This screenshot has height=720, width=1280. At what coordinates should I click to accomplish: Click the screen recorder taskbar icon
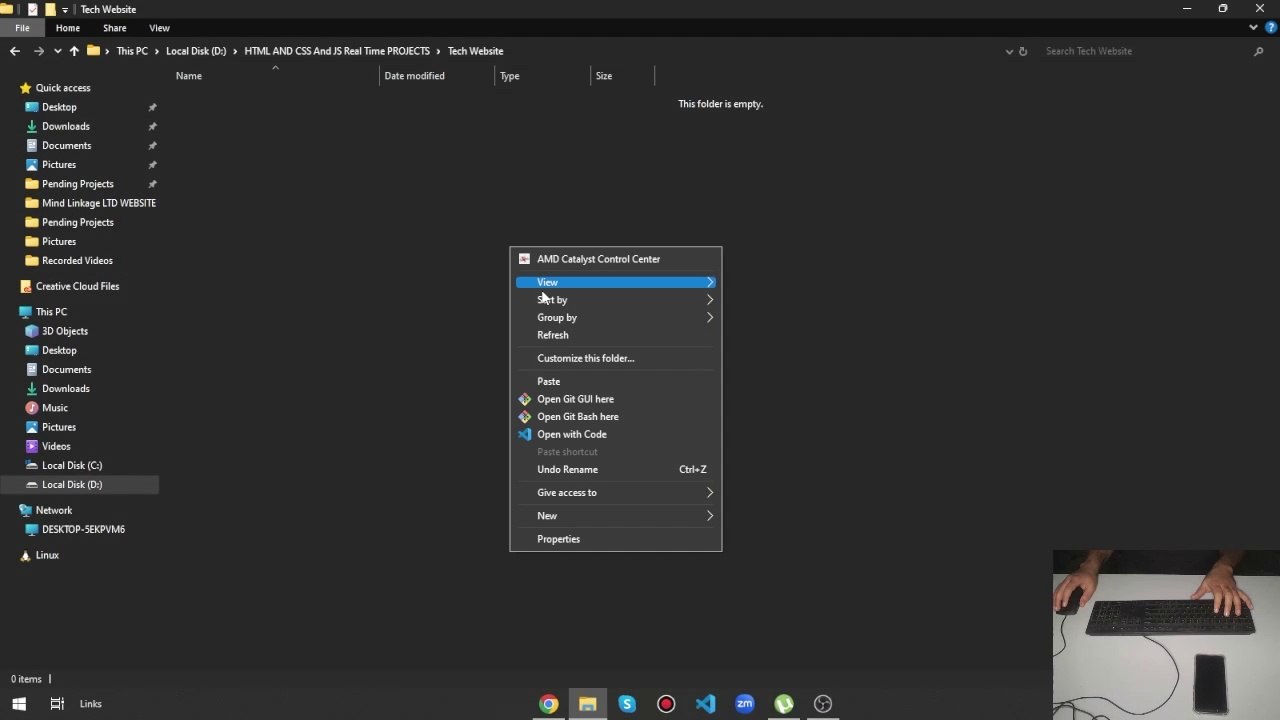coord(666,704)
